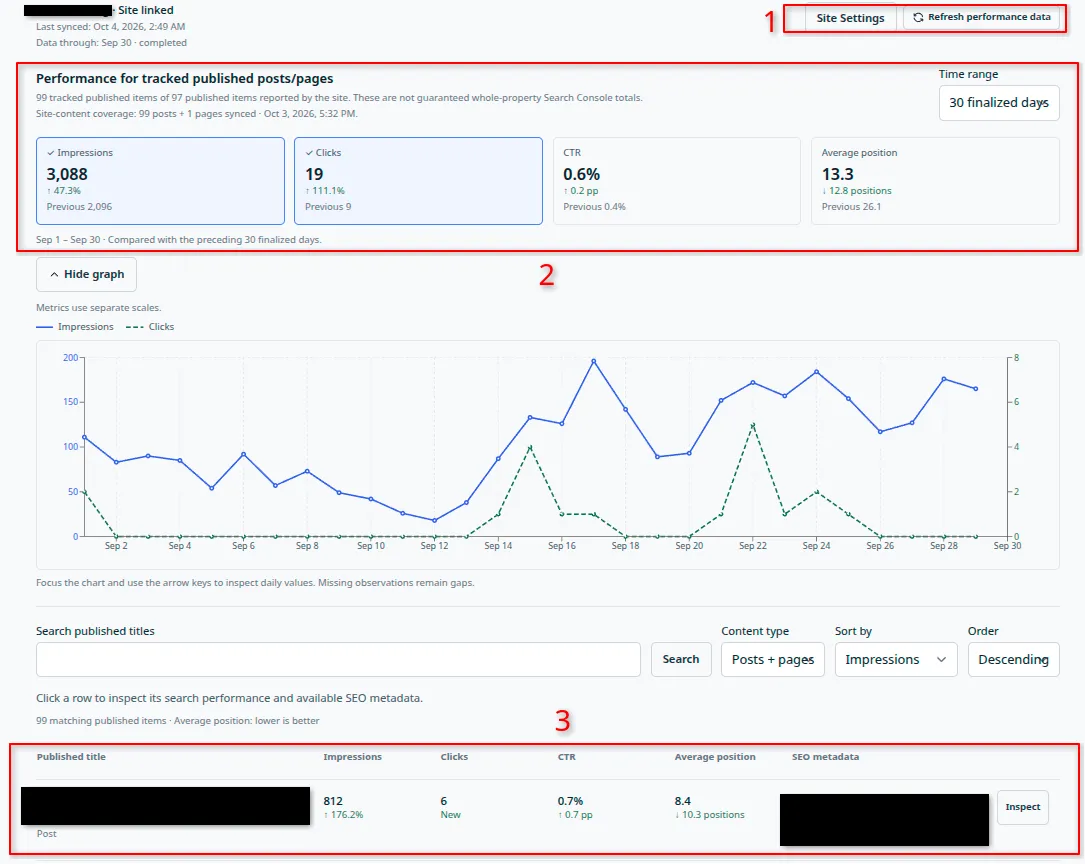Click the Clicks legend entry in chart
The image size is (1085, 864).
click(x=150, y=327)
